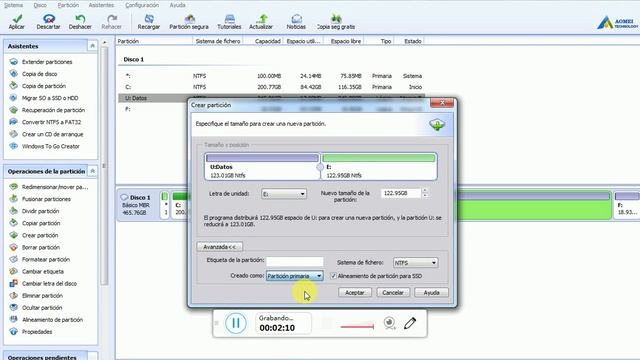The height and width of the screenshot is (360, 640).
Task: Select Alineamiento de partición operation
Action: pos(52,320)
